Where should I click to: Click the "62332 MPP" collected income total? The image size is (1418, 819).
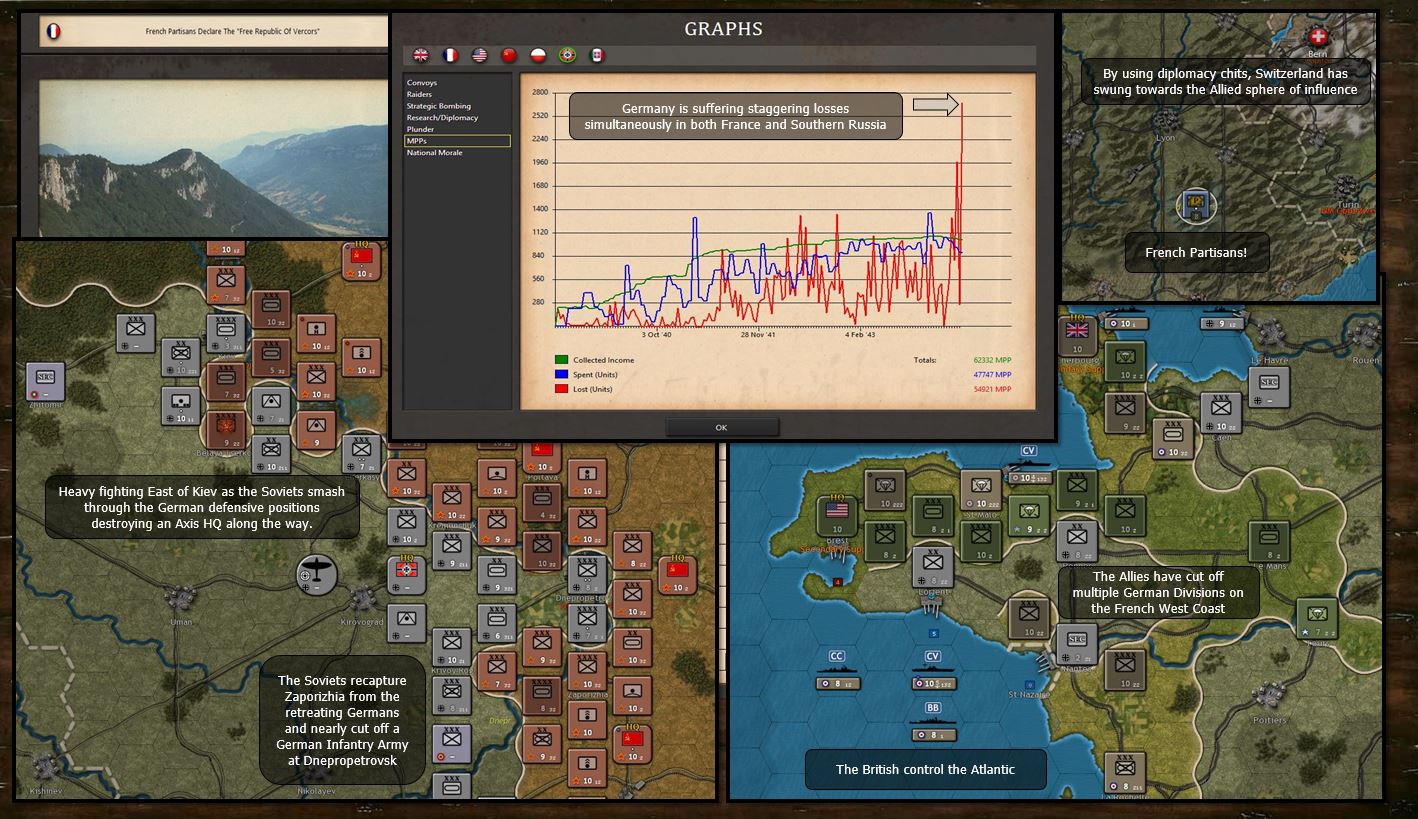pyautogui.click(x=991, y=360)
